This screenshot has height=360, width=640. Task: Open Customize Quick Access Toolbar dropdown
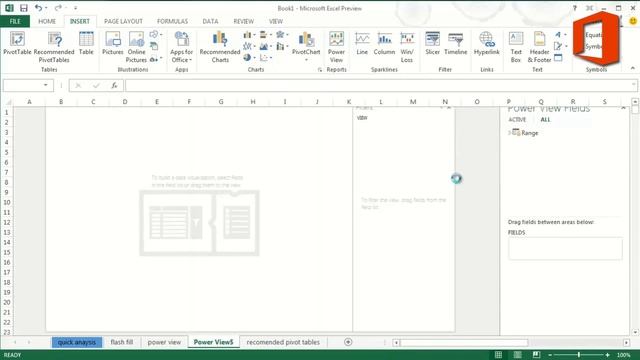tap(76, 8)
